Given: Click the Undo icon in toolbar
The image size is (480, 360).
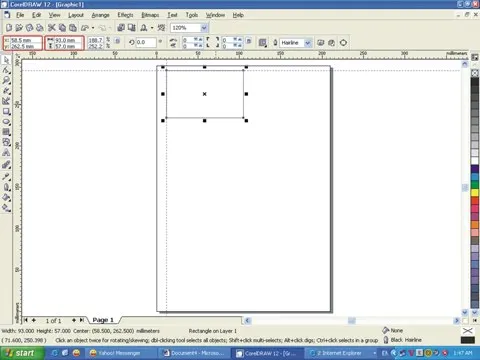Looking at the screenshot, I should (x=85, y=28).
